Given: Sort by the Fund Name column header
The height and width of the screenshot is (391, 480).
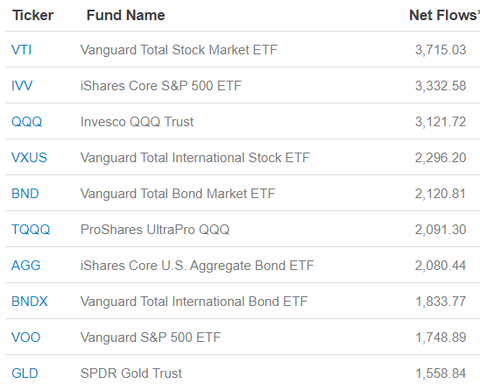Looking at the screenshot, I should (126, 15).
